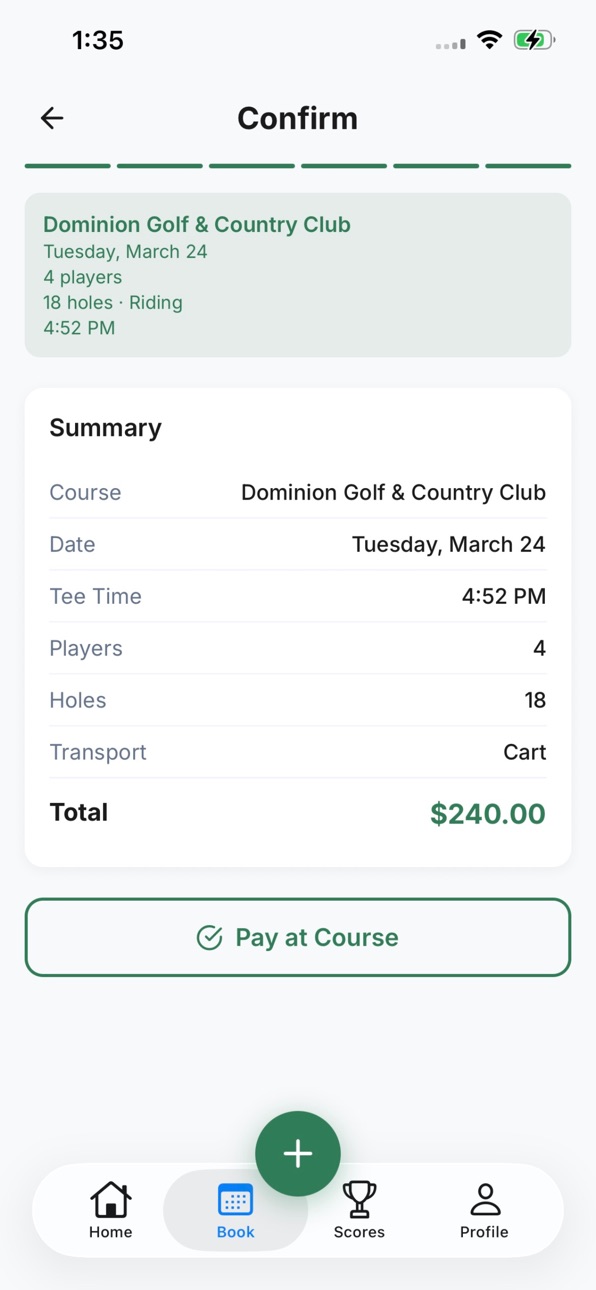The width and height of the screenshot is (596, 1290).
Task: Select the Book calendar tab
Action: [235, 1210]
